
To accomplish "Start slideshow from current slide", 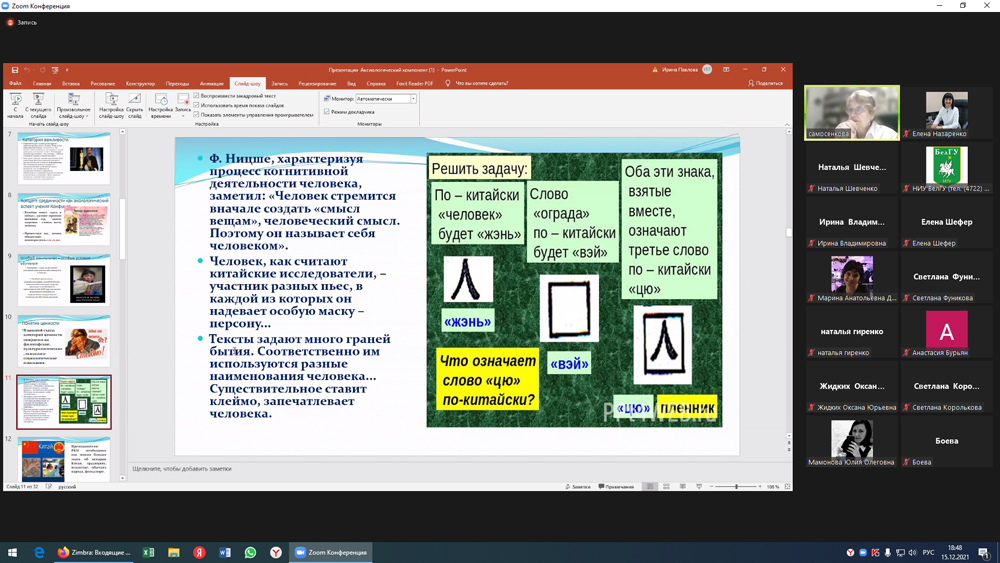I will [x=38, y=102].
